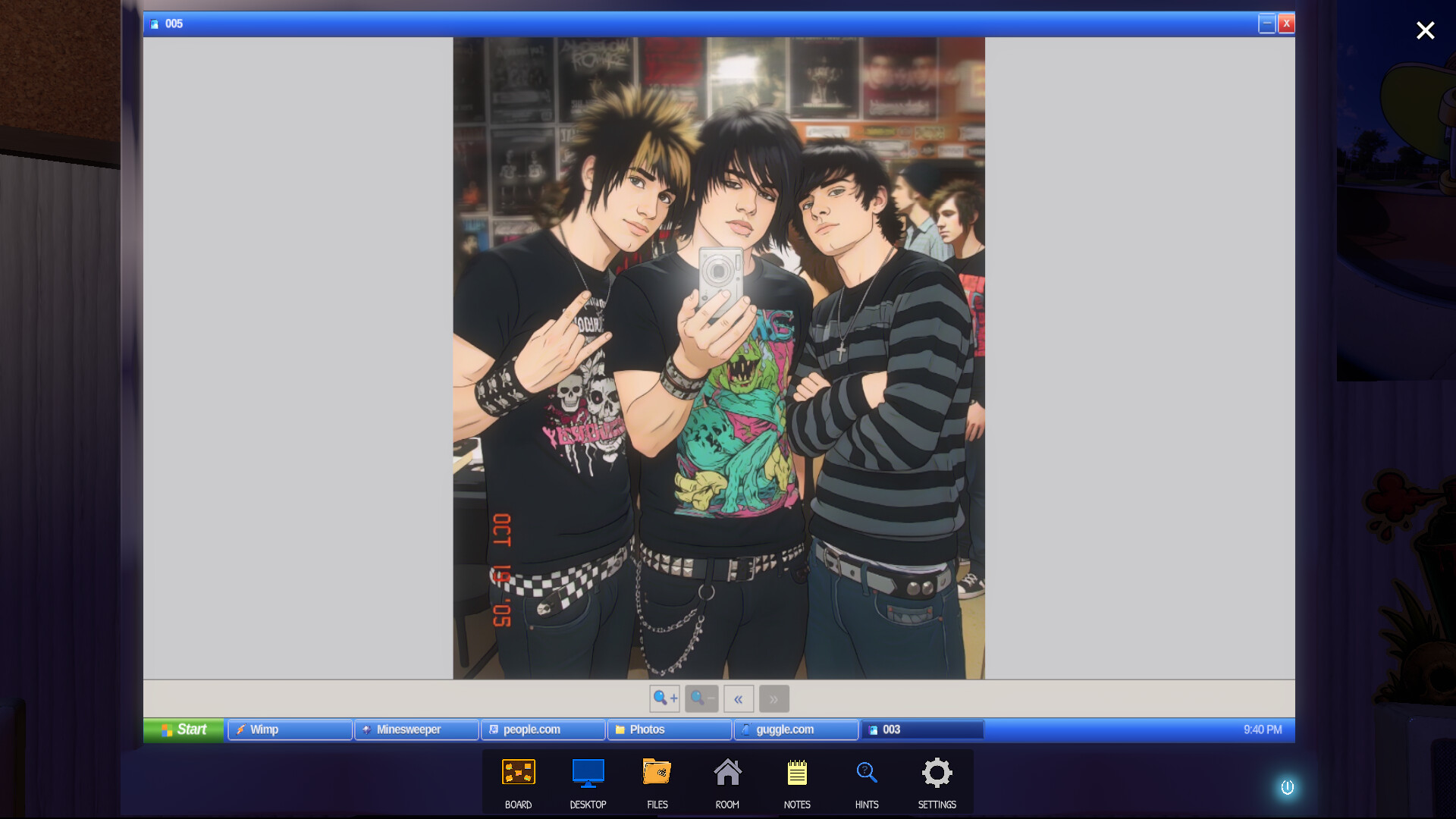
Task: Click the displayed photo of three friends
Action: coord(719,358)
